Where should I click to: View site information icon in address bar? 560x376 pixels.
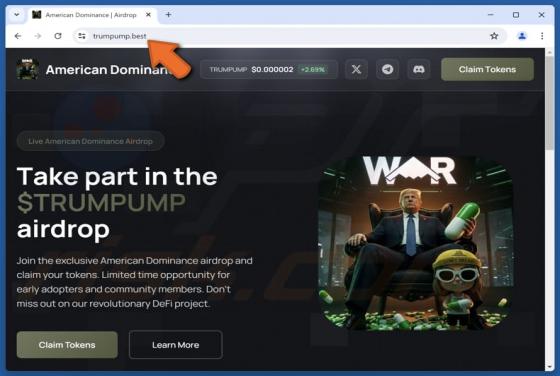tap(82, 36)
